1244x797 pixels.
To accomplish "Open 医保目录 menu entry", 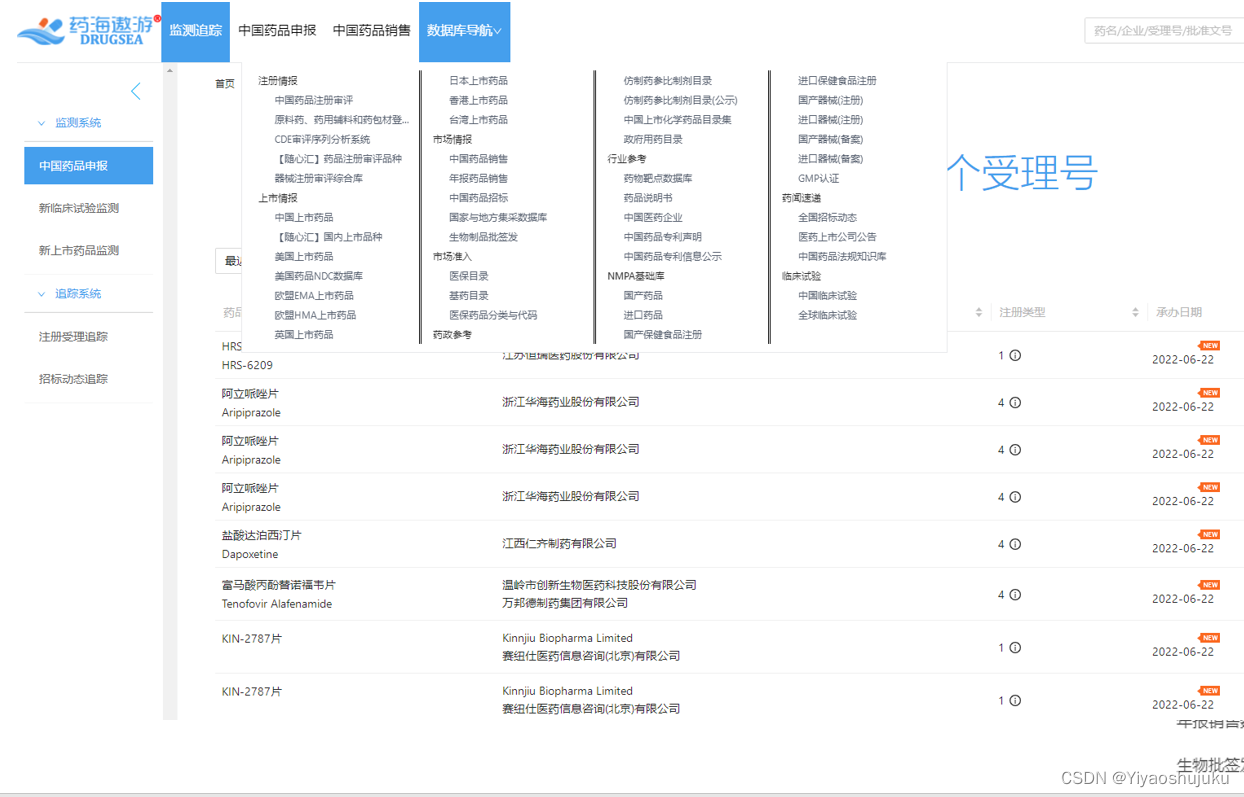I will [x=468, y=276].
